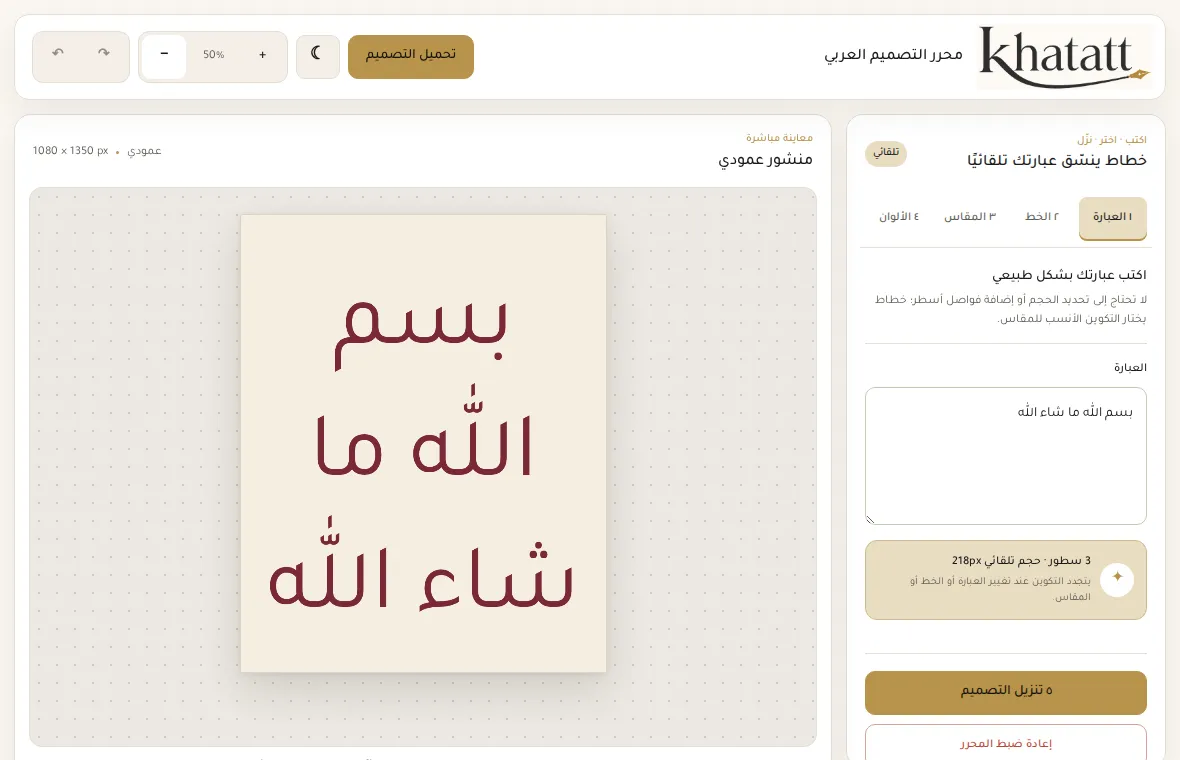
Task: Click the تلقائي badge
Action: 886,153
